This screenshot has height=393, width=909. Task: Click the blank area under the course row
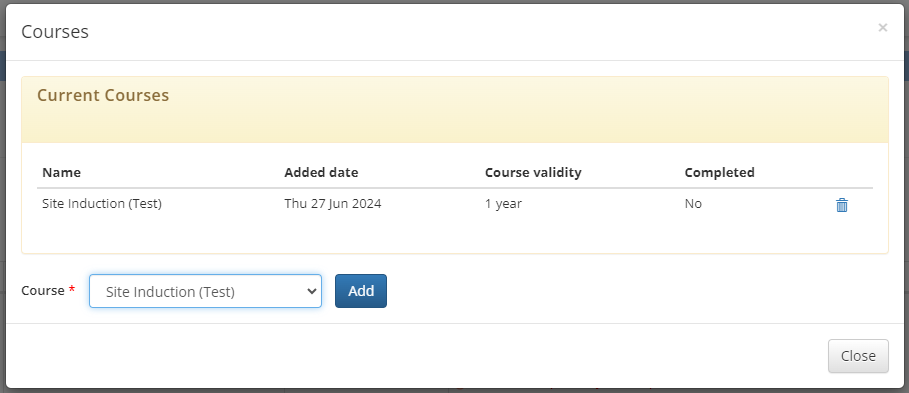coord(454,235)
